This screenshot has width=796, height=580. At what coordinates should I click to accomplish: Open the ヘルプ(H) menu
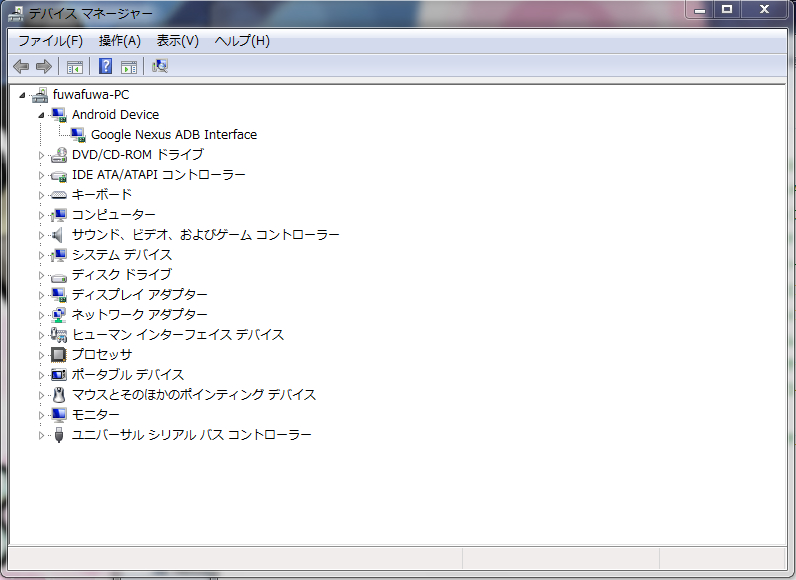coord(242,41)
